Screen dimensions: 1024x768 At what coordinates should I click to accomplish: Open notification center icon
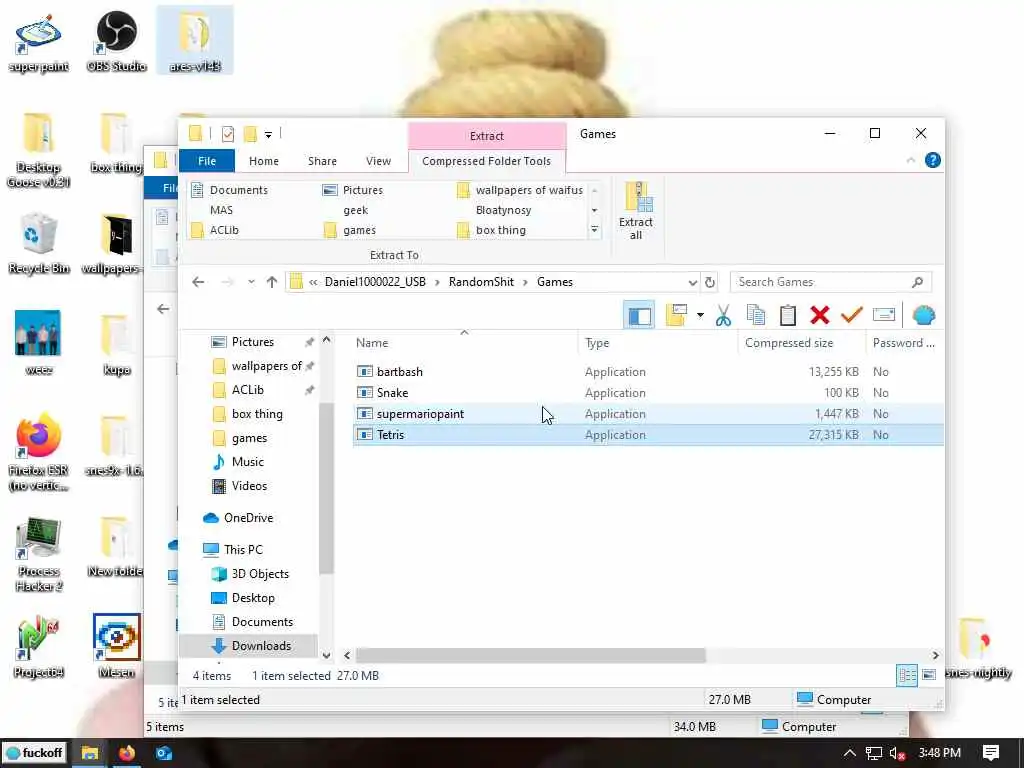click(x=991, y=753)
